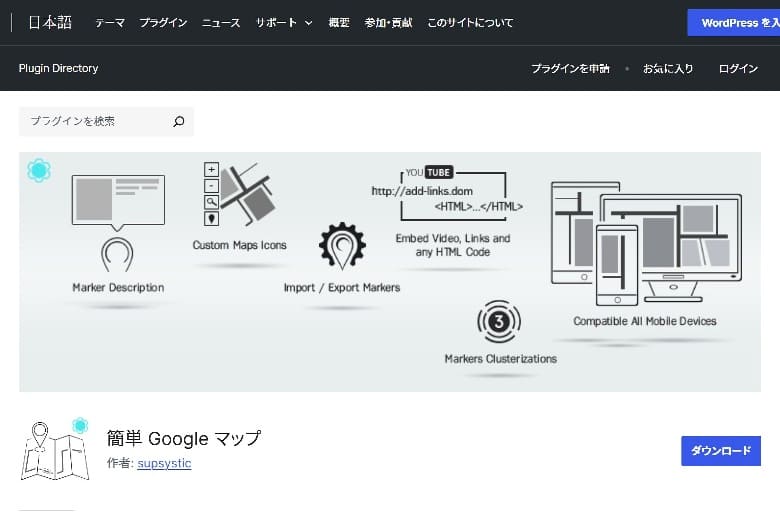Click the chevron next to サポート

[x=308, y=23]
